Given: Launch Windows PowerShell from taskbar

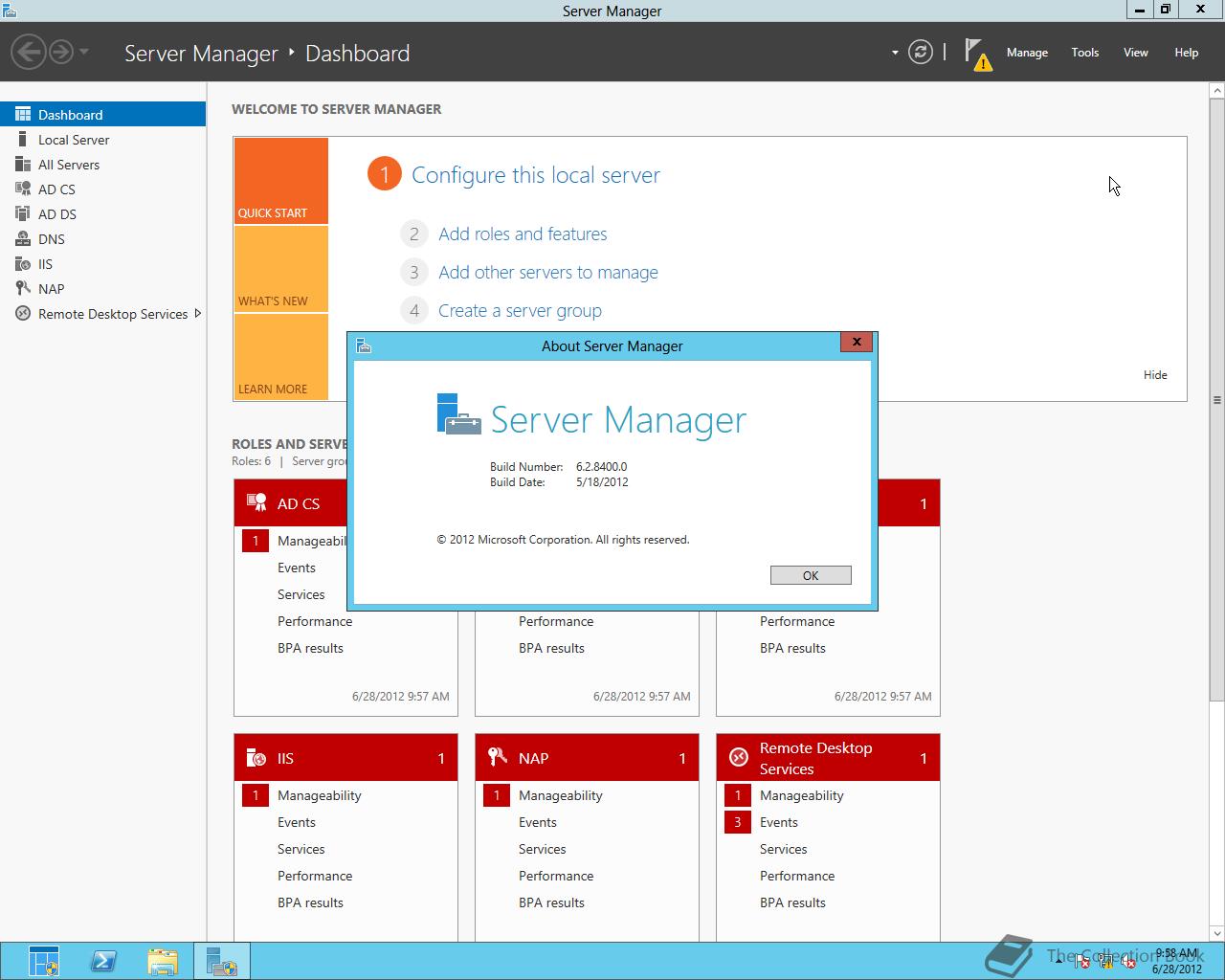Looking at the screenshot, I should [x=104, y=961].
